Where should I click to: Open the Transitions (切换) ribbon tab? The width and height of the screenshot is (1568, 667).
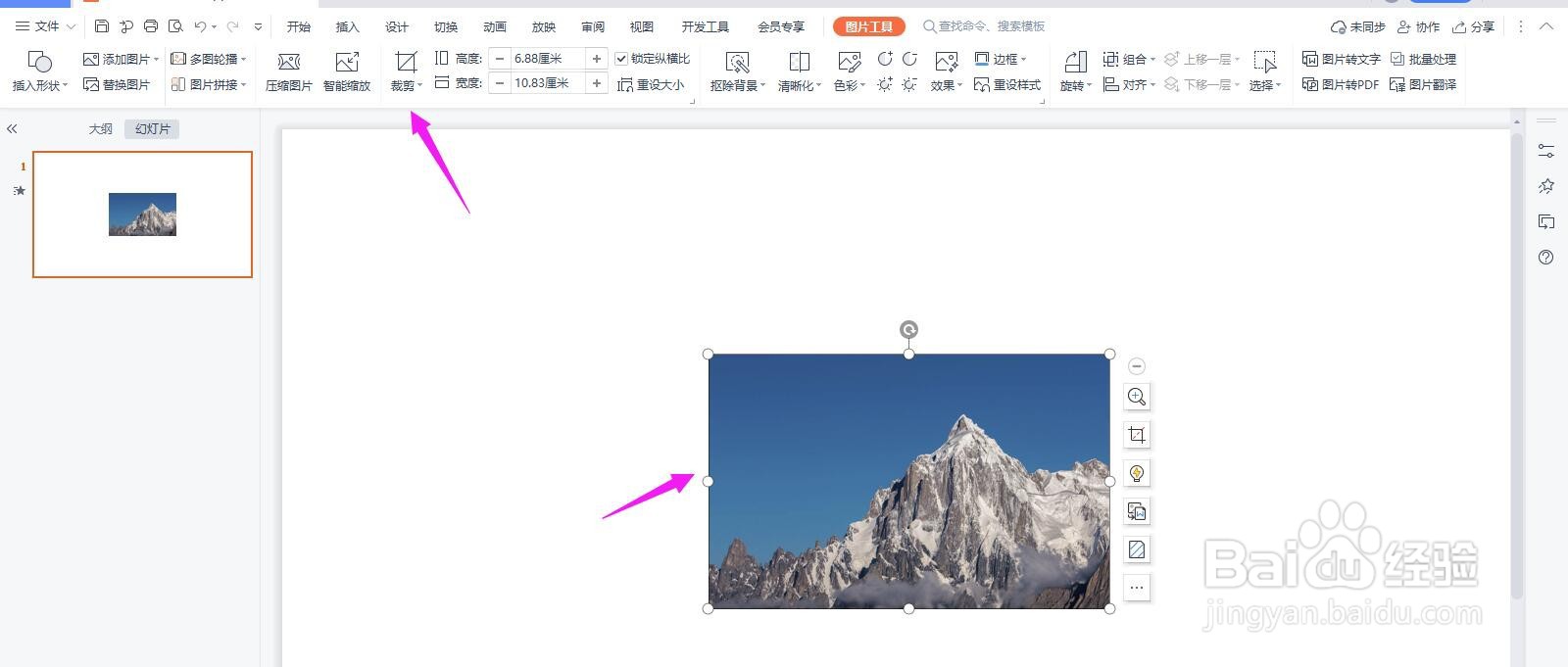446,26
